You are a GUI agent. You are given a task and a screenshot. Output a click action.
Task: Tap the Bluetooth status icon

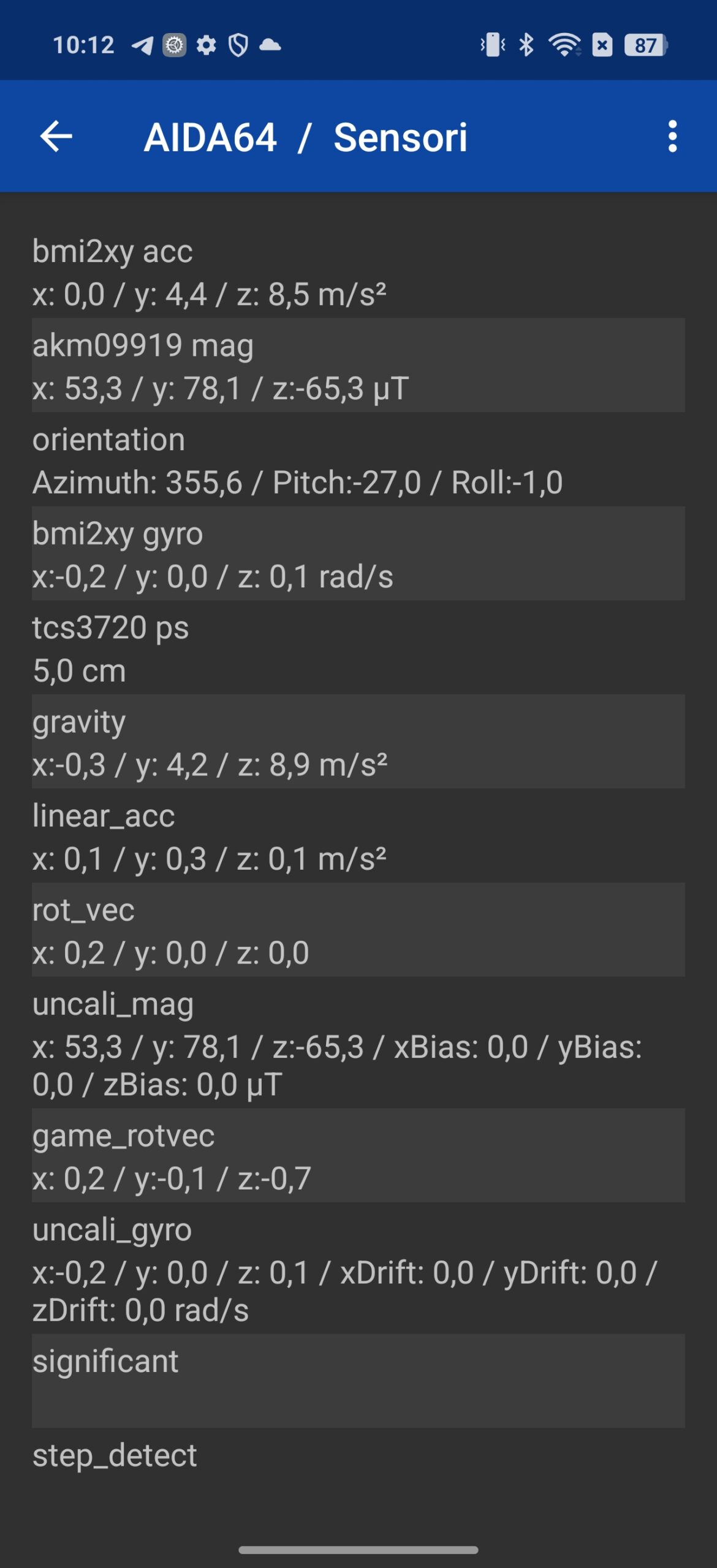pyautogui.click(x=526, y=45)
